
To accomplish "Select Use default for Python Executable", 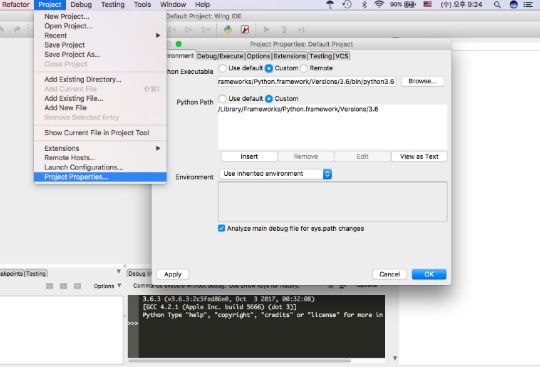I will click(x=223, y=68).
